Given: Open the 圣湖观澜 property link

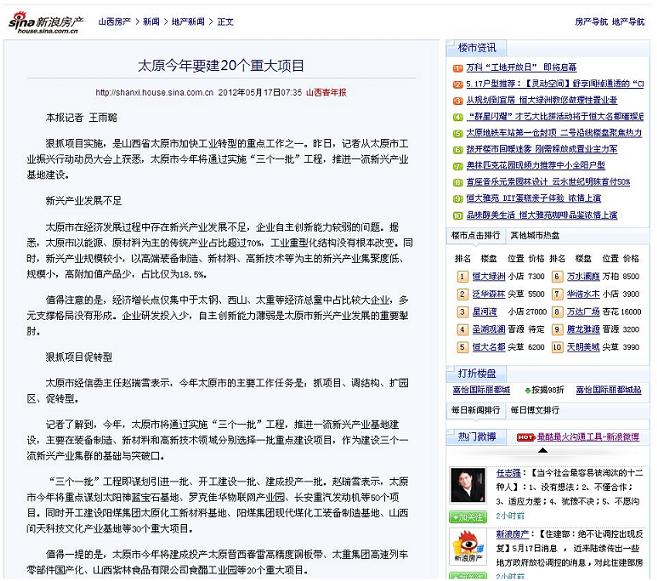Looking at the screenshot, I should coord(489,330).
